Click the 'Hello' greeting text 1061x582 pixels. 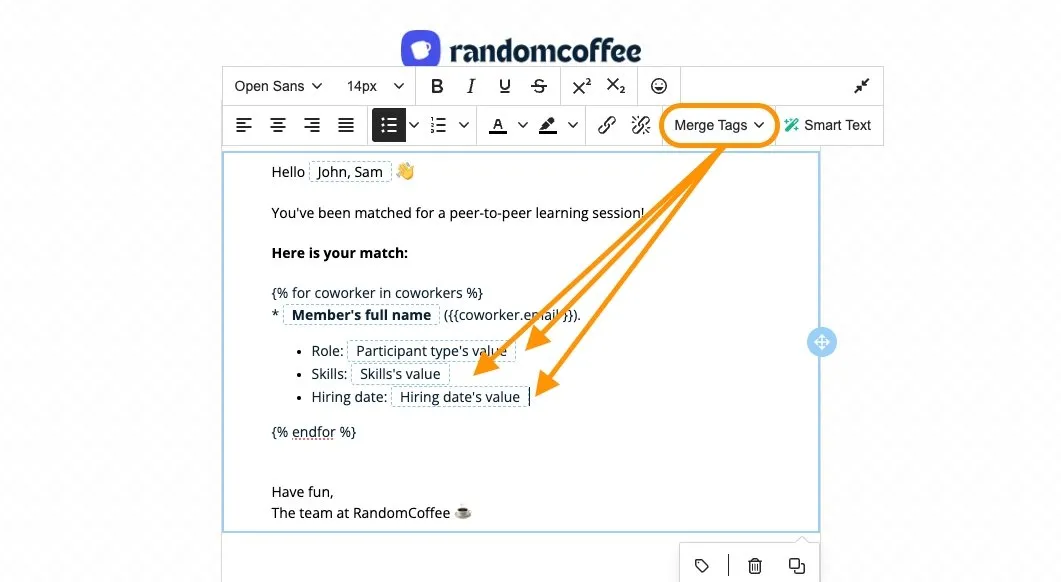coord(288,172)
